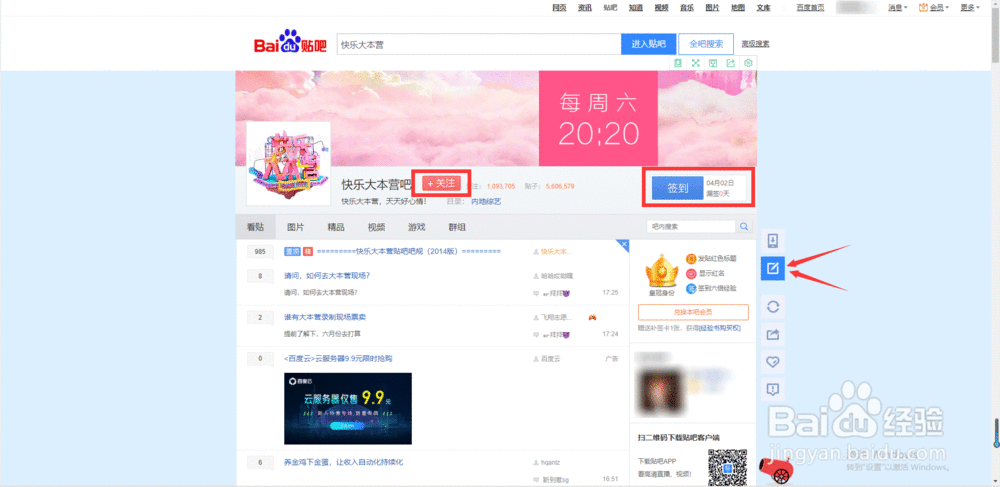This screenshot has height=487, width=1000.
Task: Switch to the 看贴 tab
Action: coord(255,227)
